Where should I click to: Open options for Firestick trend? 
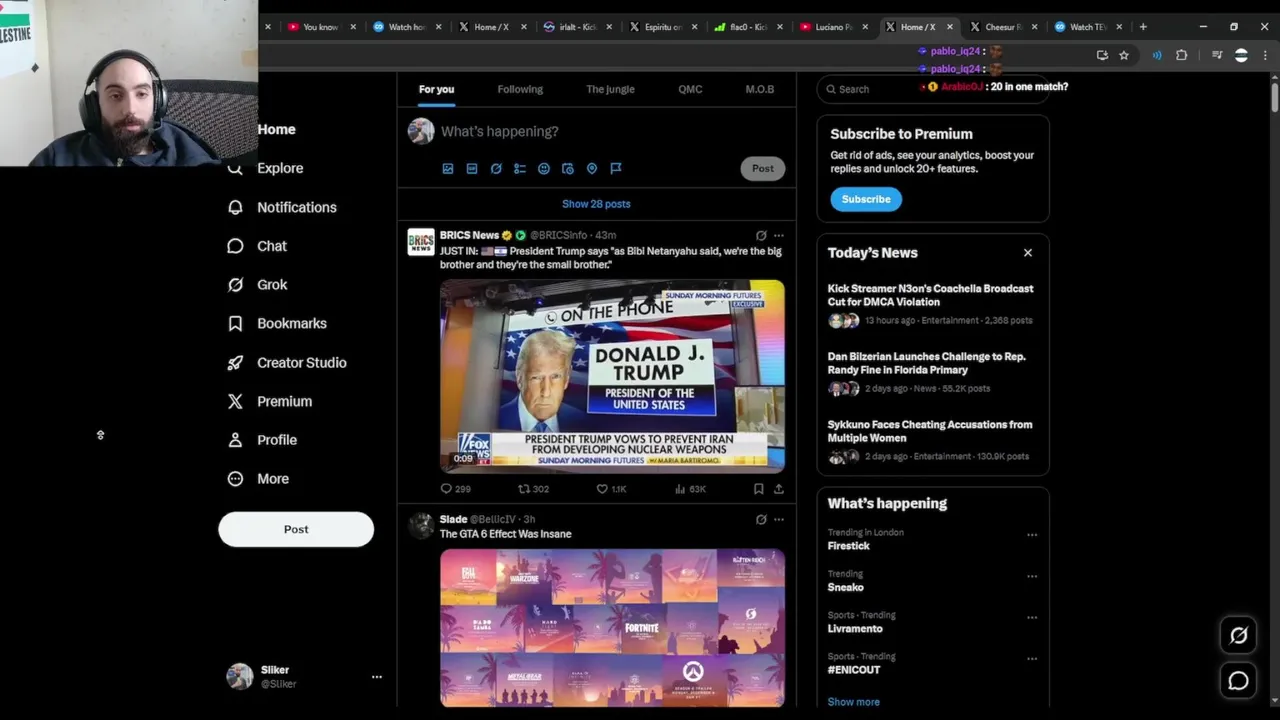1032,535
